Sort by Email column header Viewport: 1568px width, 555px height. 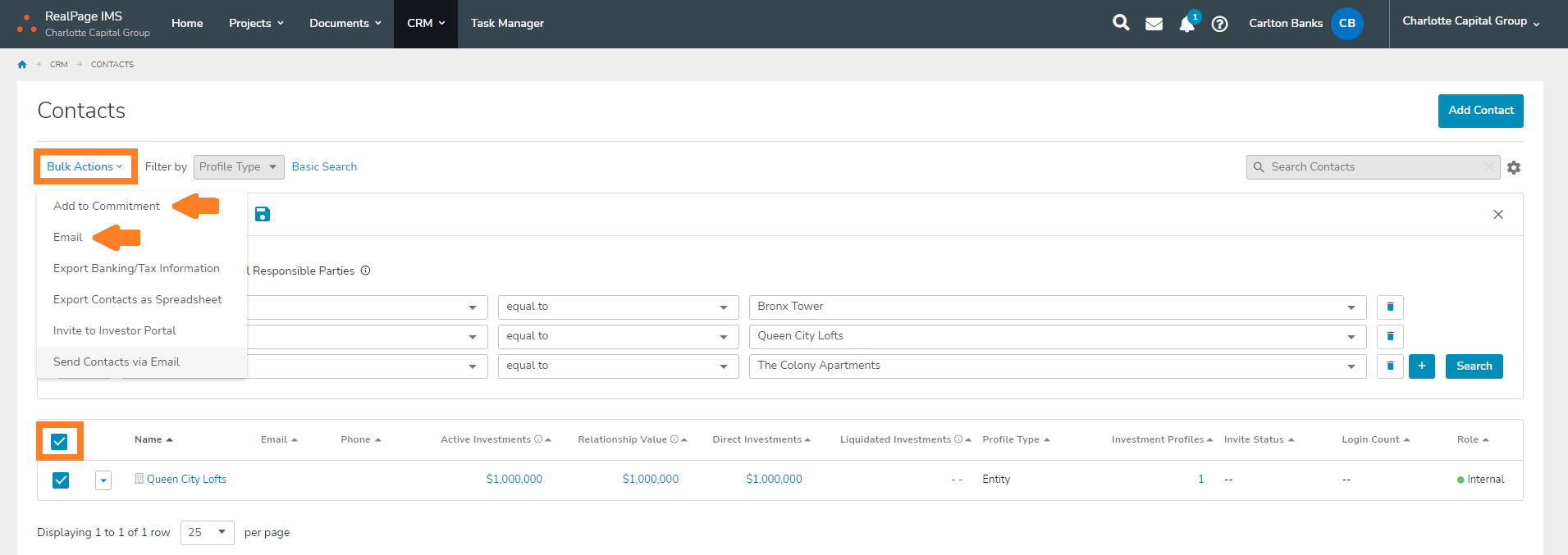(x=279, y=440)
